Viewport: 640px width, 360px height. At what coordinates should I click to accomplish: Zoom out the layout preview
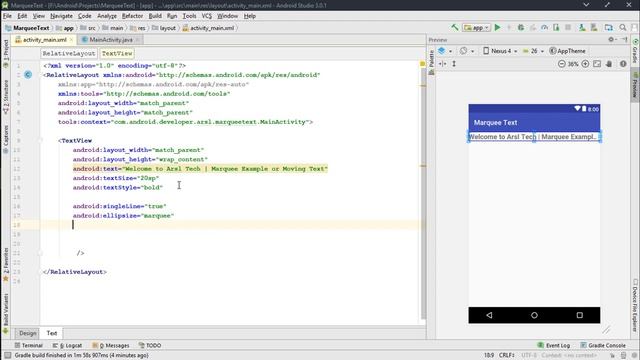click(562, 64)
